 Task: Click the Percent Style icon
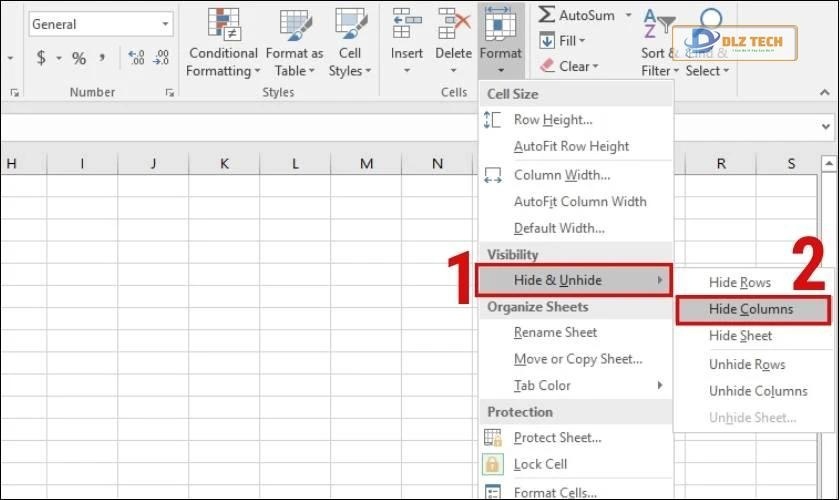click(x=79, y=58)
